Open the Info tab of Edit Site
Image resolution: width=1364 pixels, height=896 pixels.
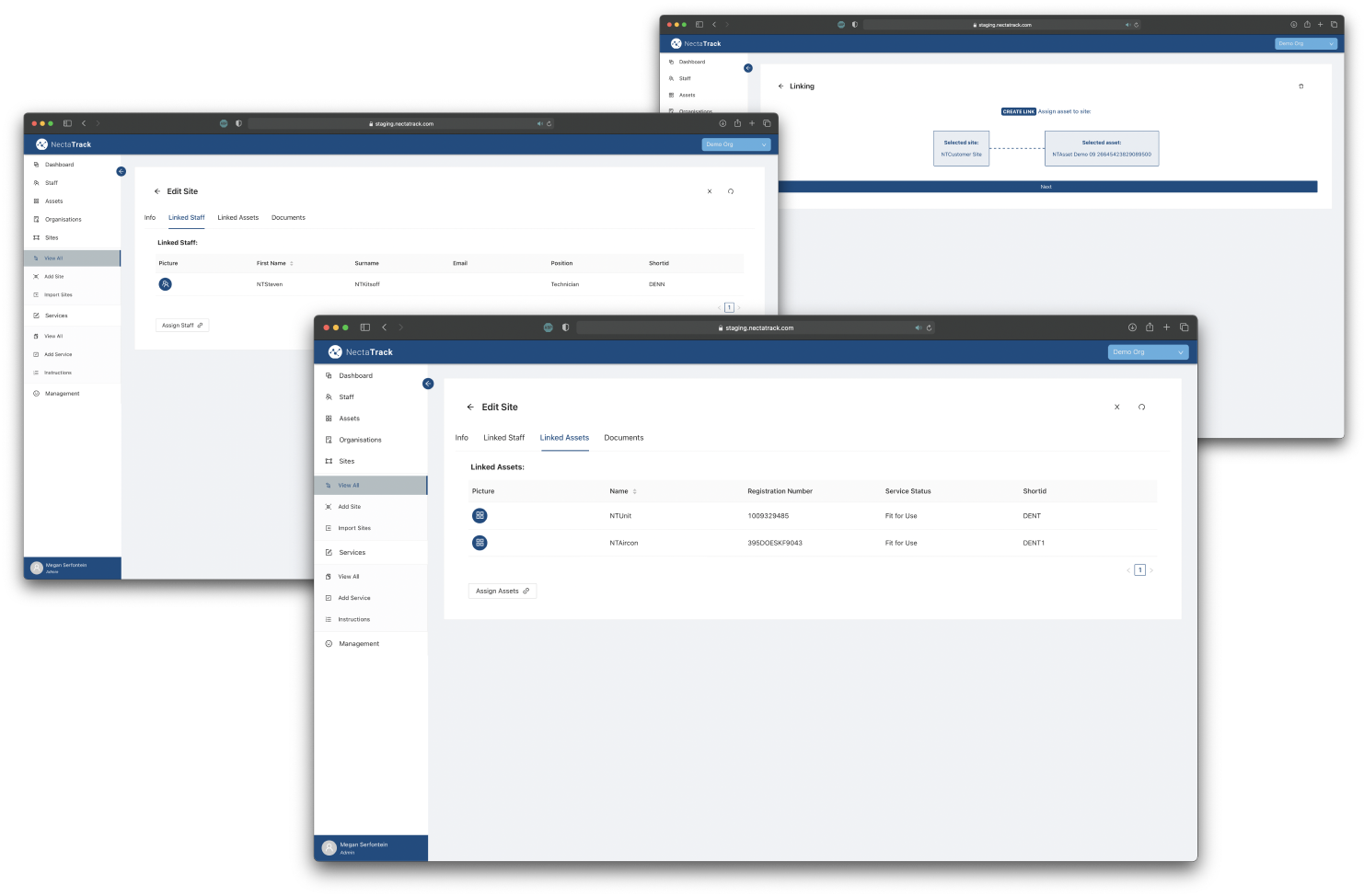[x=461, y=437]
